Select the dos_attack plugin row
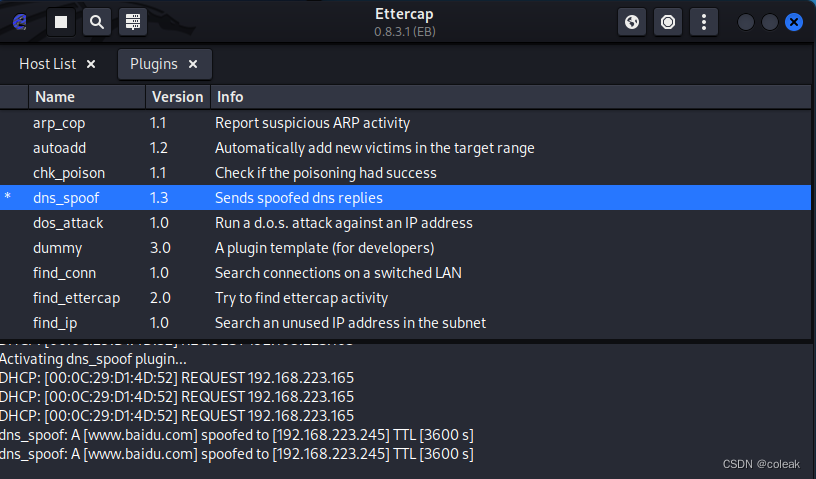The width and height of the screenshot is (816, 479). pos(405,223)
